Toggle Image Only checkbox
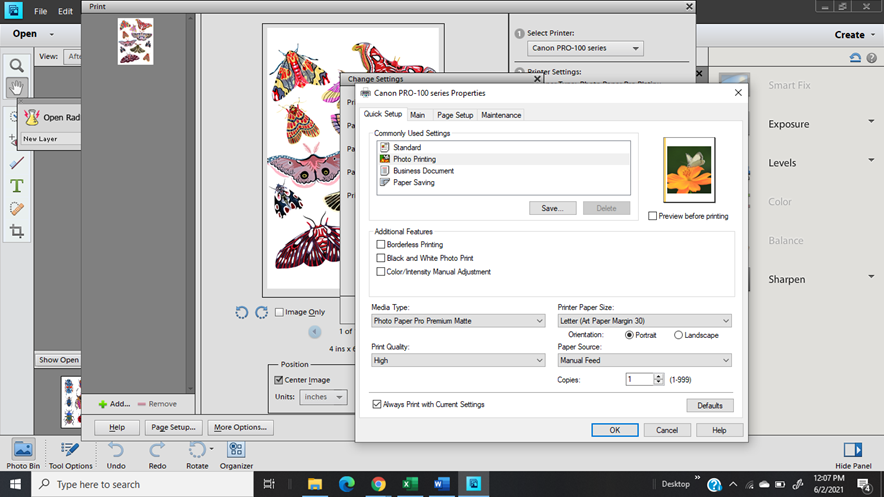 click(279, 312)
